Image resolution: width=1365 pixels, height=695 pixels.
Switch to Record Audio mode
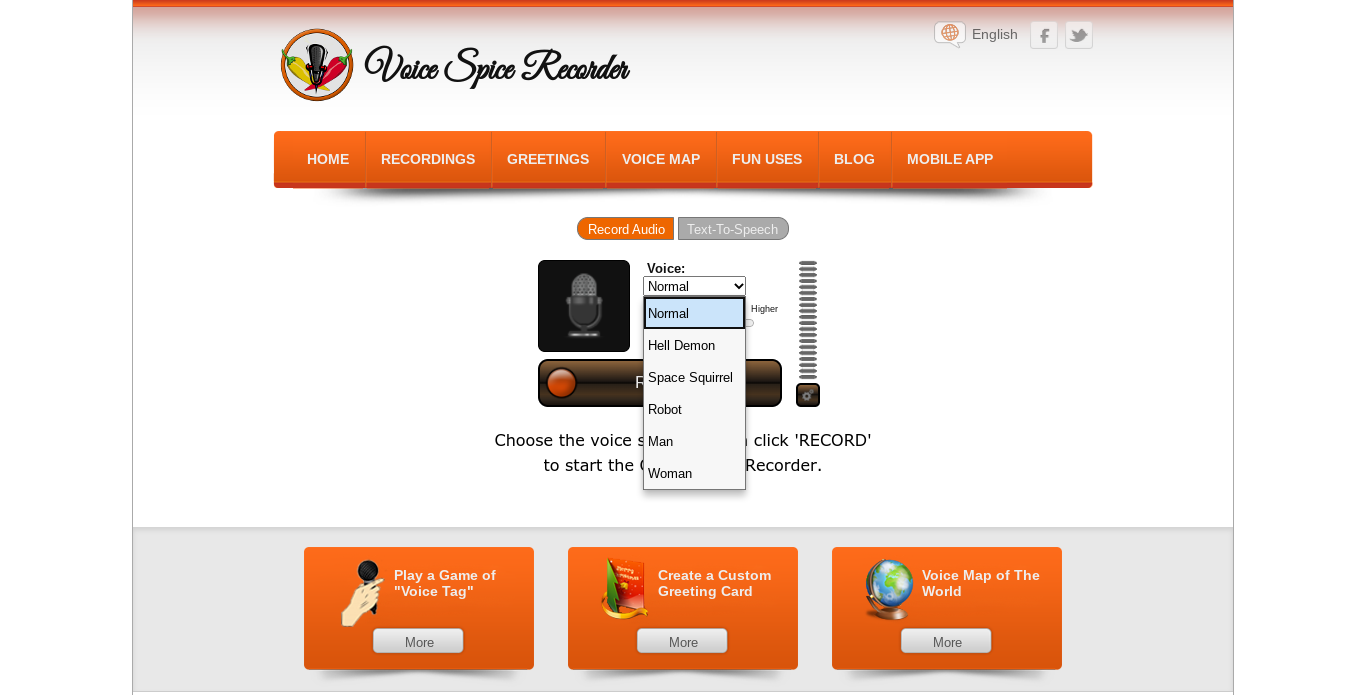click(x=626, y=229)
